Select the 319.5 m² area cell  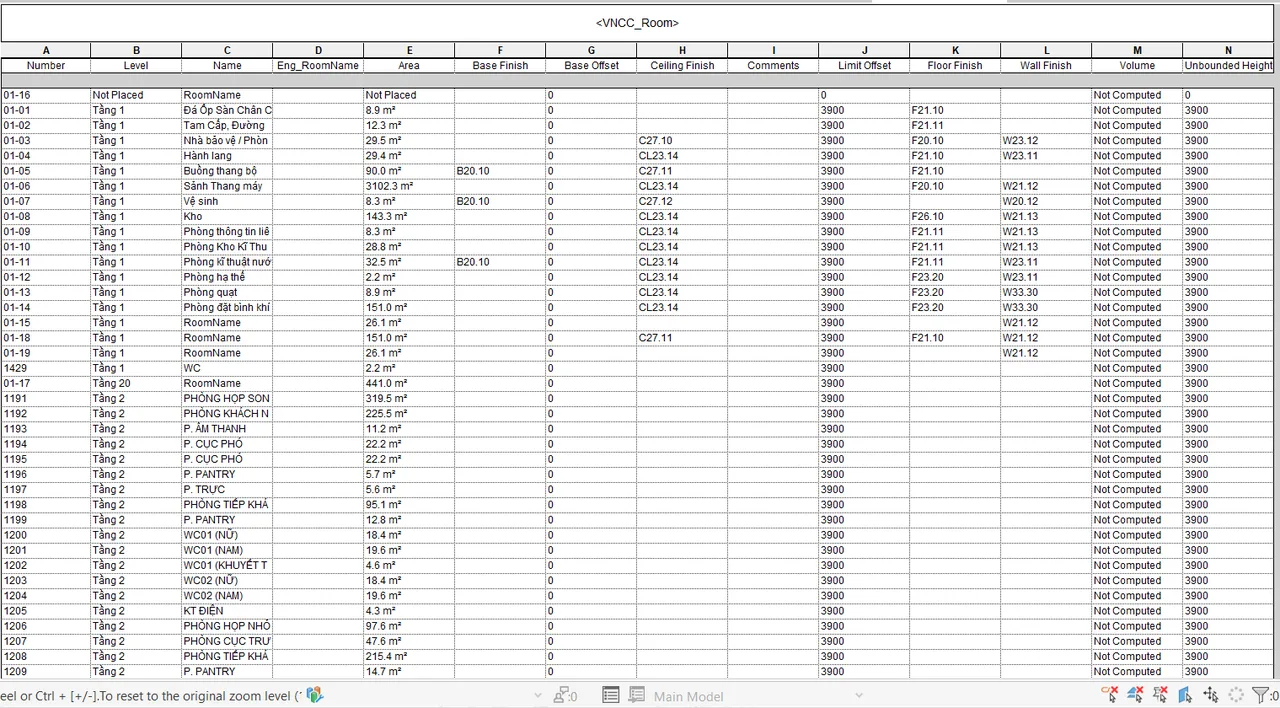click(409, 398)
